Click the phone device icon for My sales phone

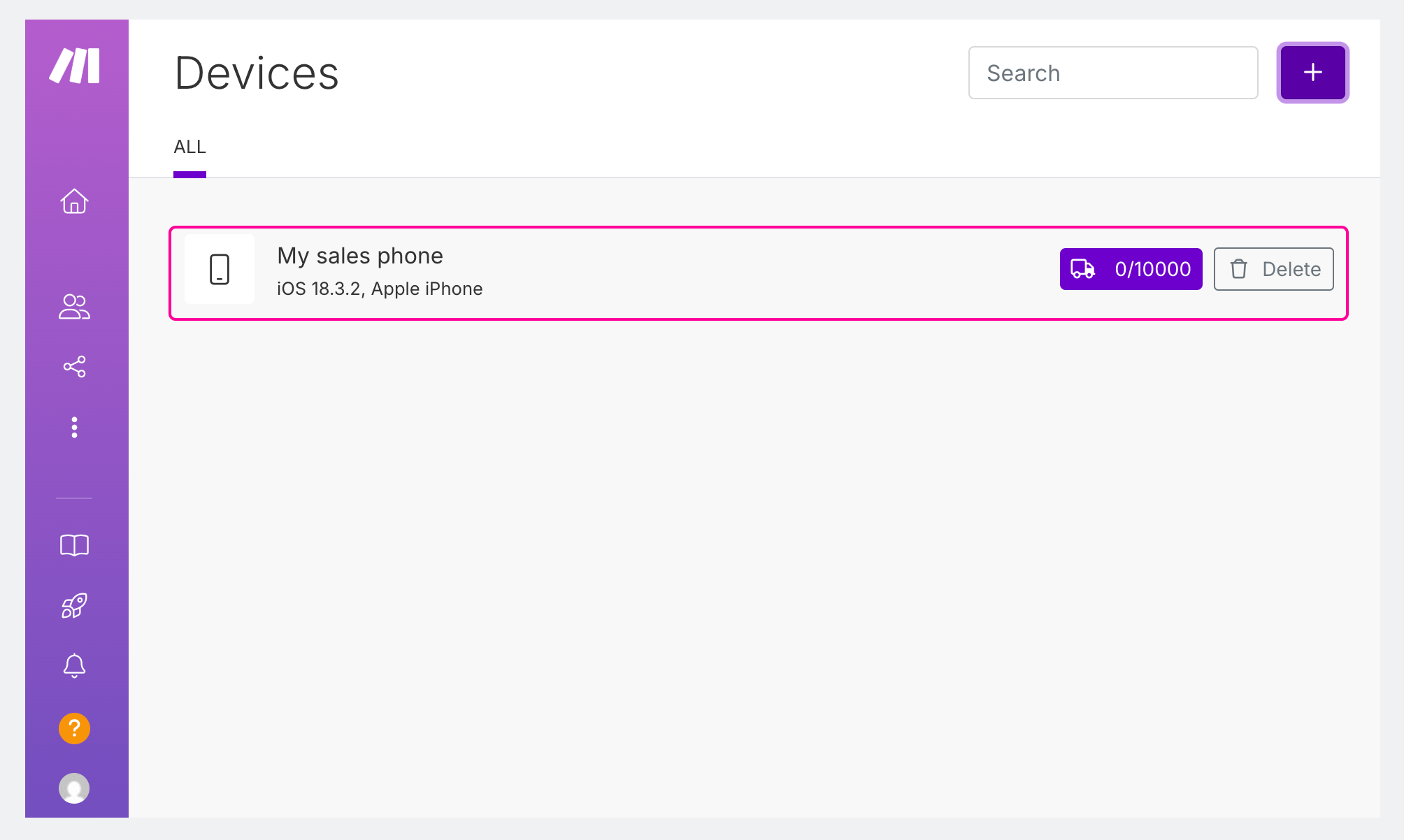coord(220,269)
